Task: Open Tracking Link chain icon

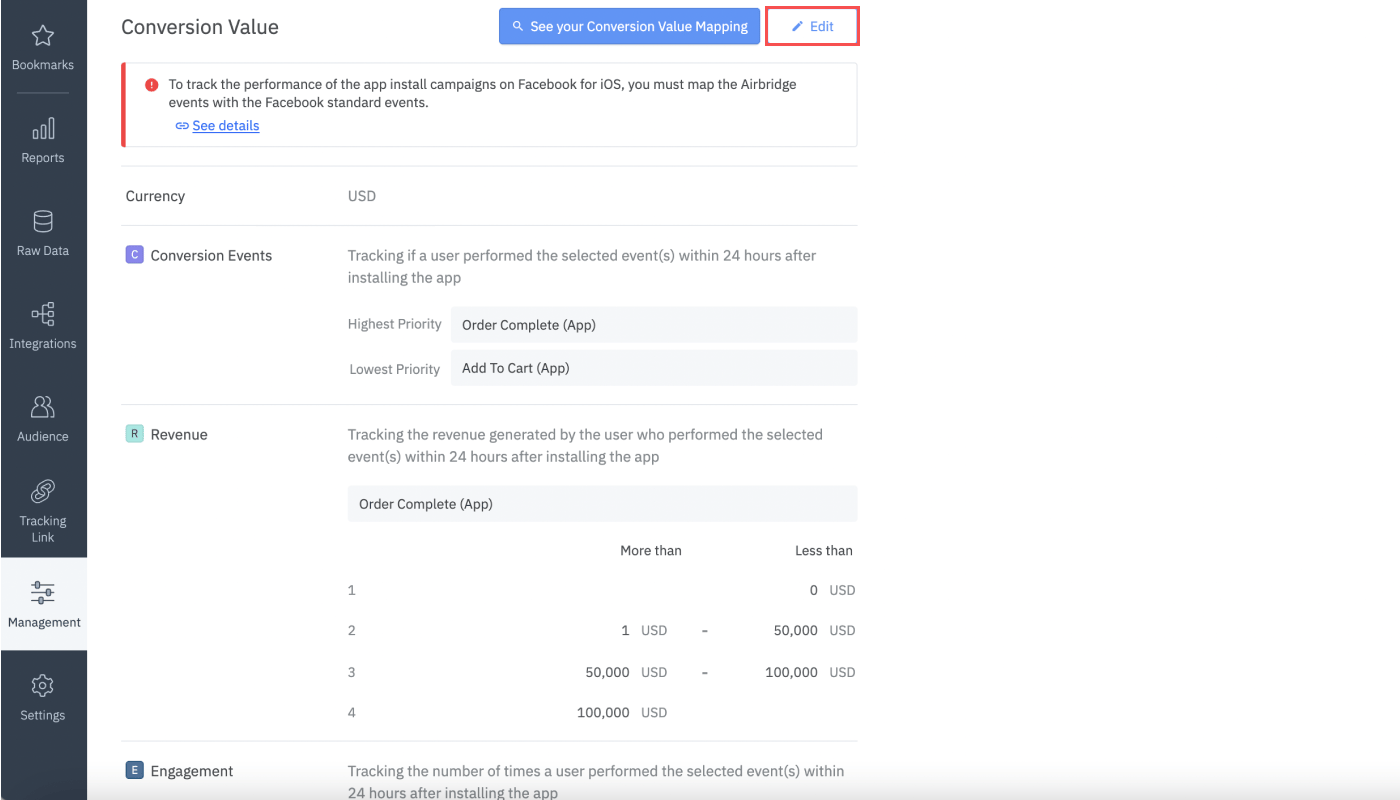Action: [42, 491]
